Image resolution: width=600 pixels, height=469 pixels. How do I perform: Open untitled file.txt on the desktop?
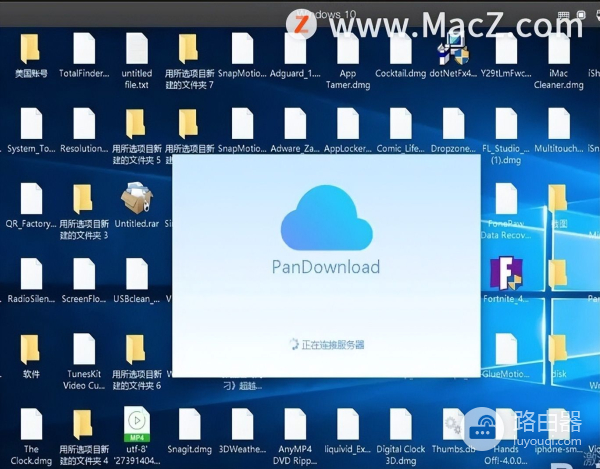tap(137, 49)
